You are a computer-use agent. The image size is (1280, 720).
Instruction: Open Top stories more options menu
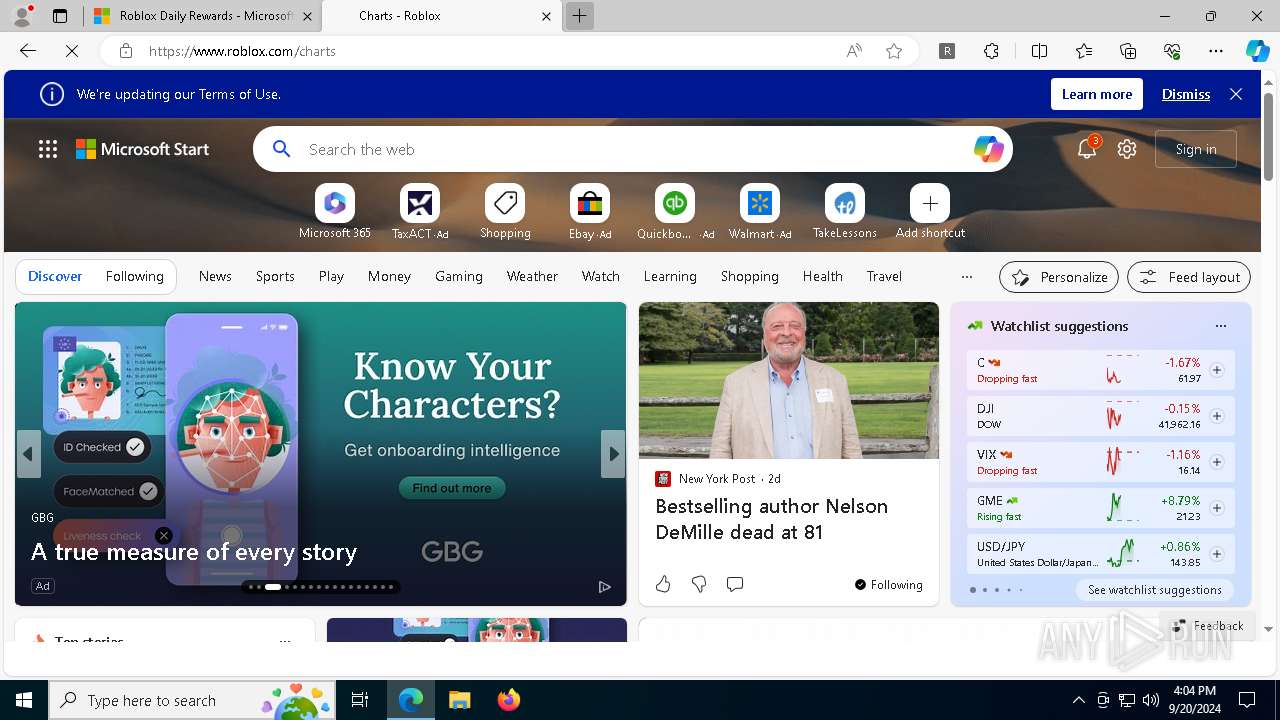tap(285, 639)
